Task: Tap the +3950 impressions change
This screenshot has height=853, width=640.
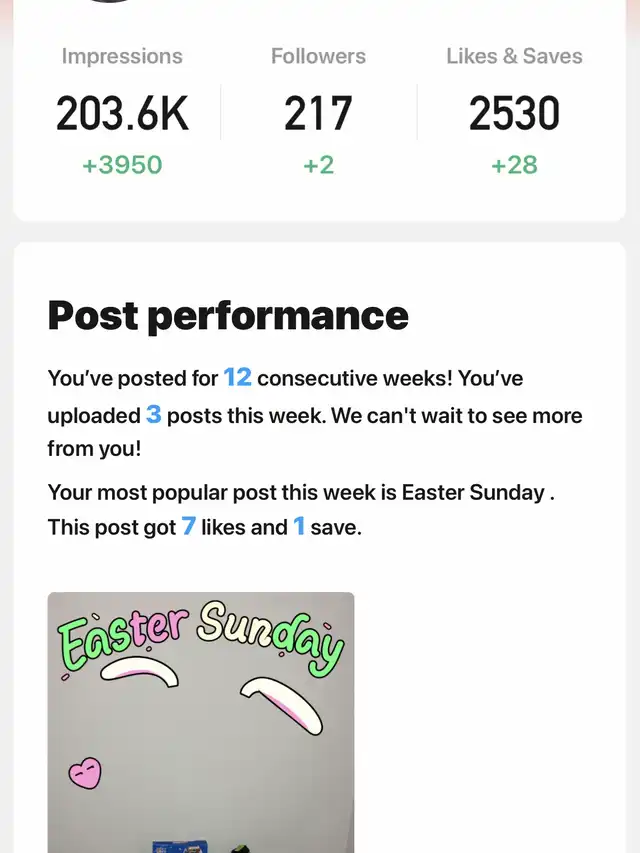Action: pyautogui.click(x=122, y=165)
